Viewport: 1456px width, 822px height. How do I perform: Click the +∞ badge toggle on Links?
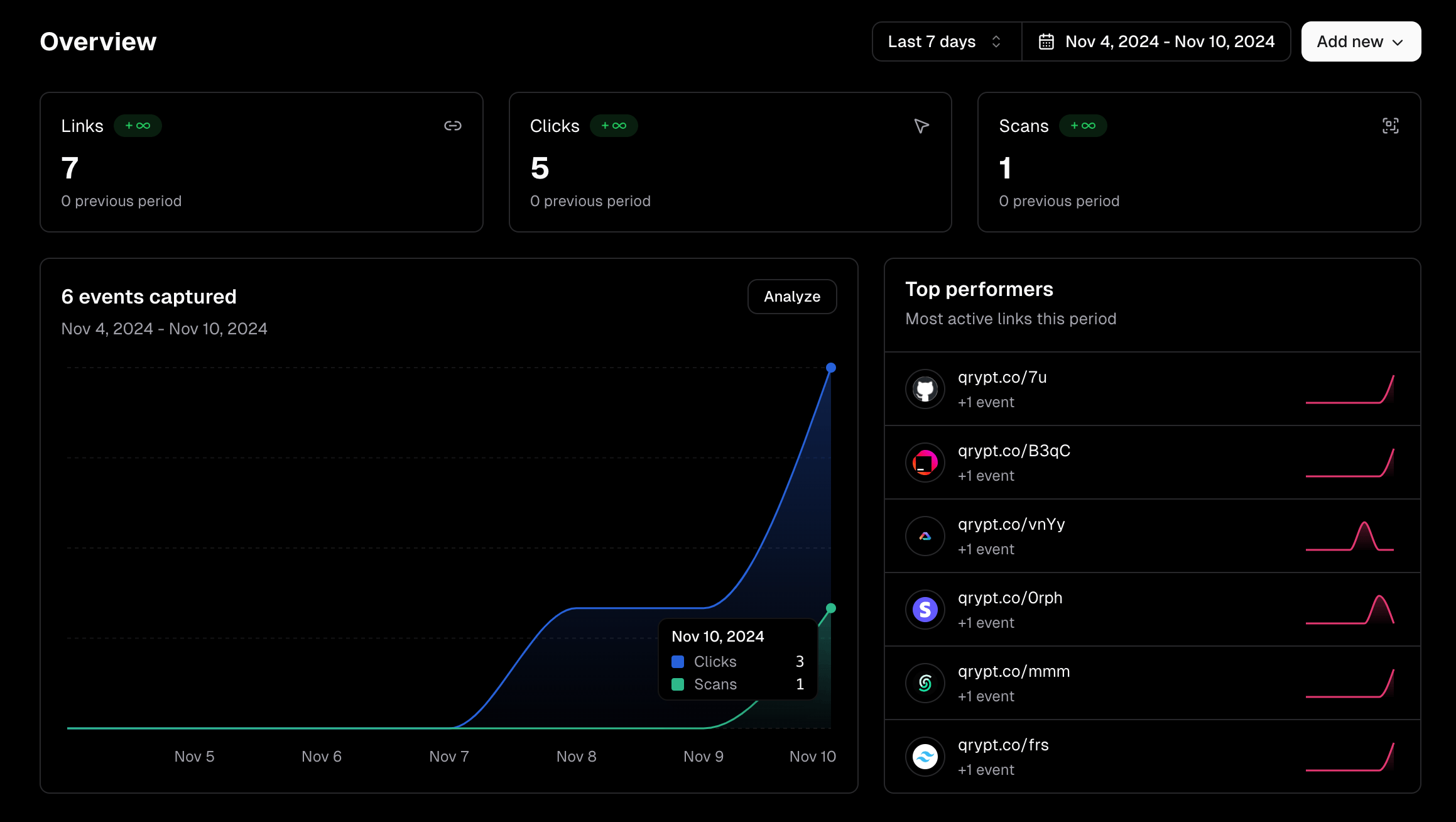coord(138,126)
